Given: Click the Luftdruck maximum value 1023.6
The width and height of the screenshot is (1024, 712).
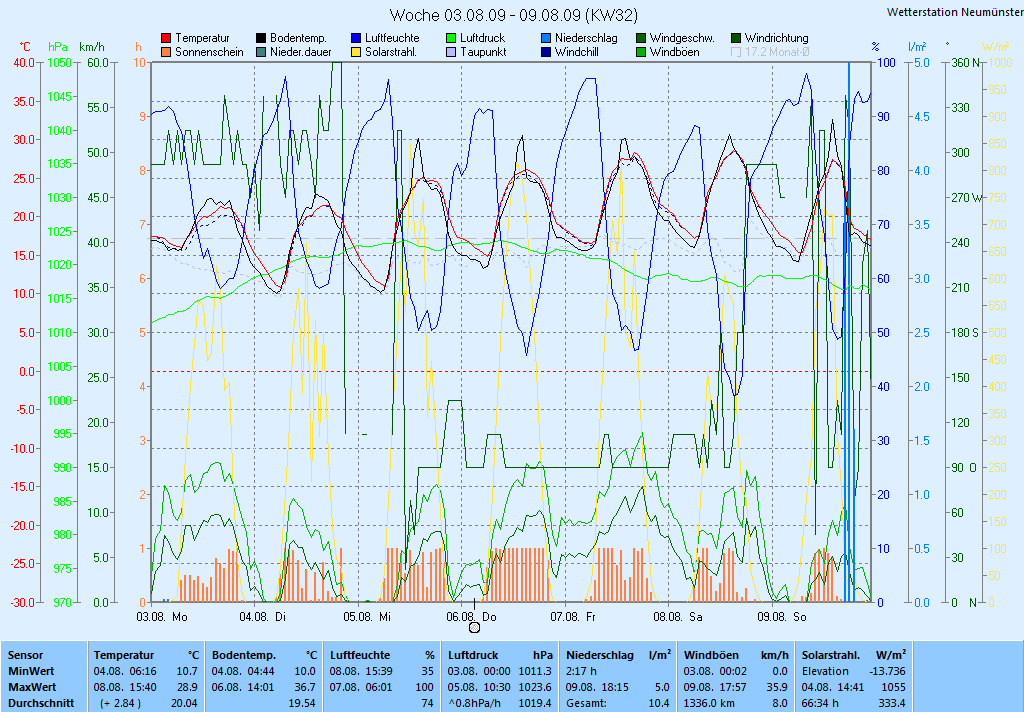Looking at the screenshot, I should (536, 688).
